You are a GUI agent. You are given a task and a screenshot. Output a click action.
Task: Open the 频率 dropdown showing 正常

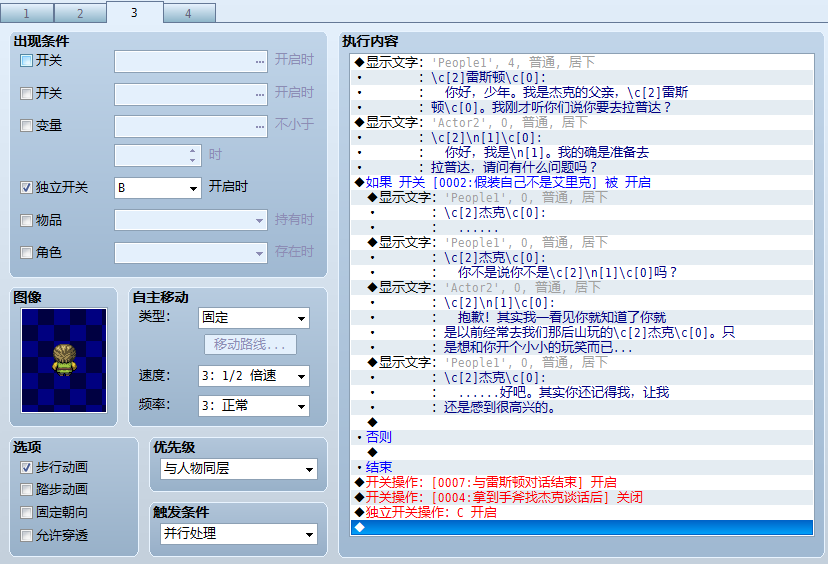point(253,406)
